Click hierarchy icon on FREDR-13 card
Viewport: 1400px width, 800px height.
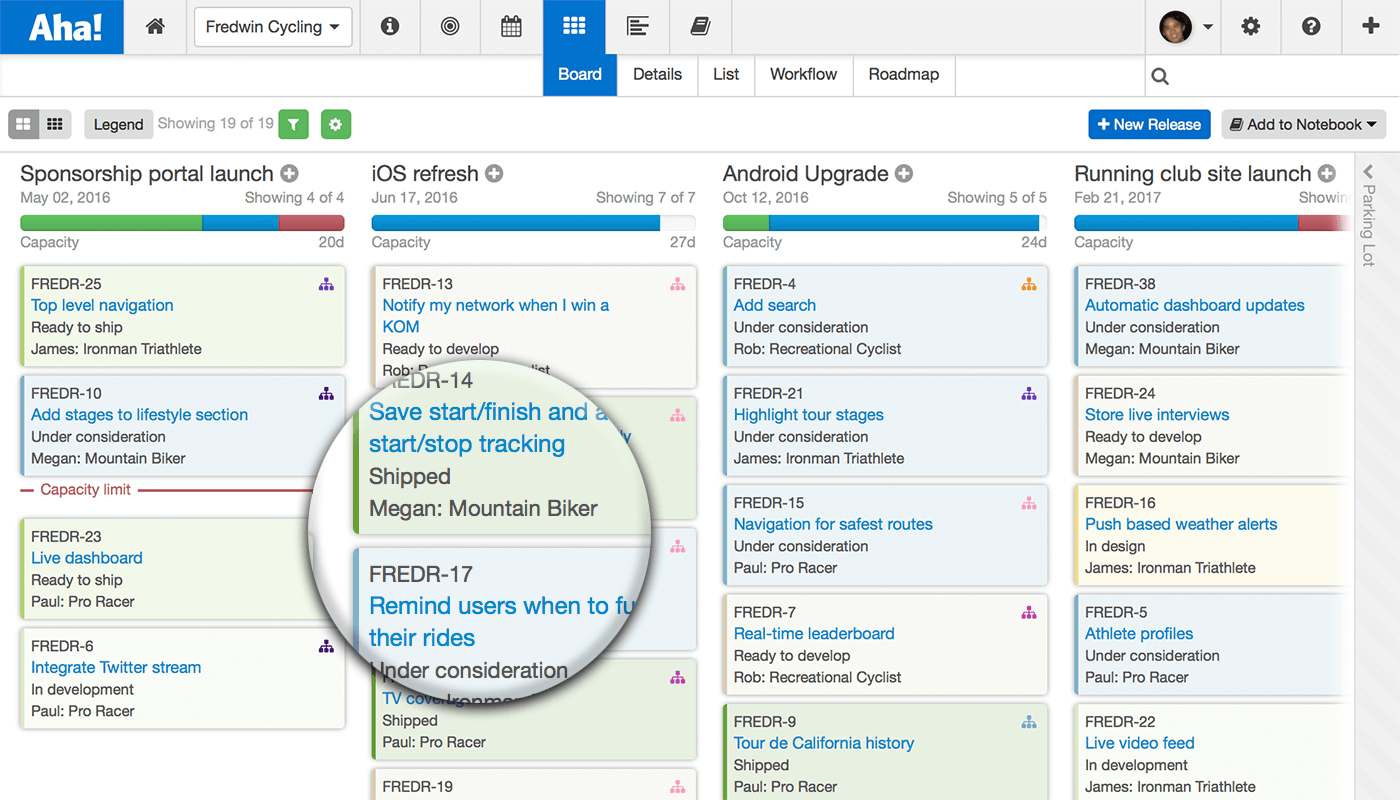click(x=678, y=285)
